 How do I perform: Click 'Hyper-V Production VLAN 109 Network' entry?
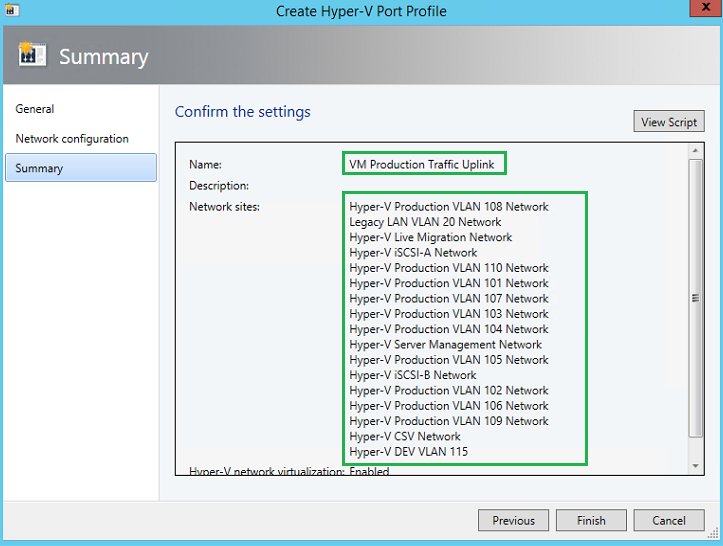[x=449, y=421]
